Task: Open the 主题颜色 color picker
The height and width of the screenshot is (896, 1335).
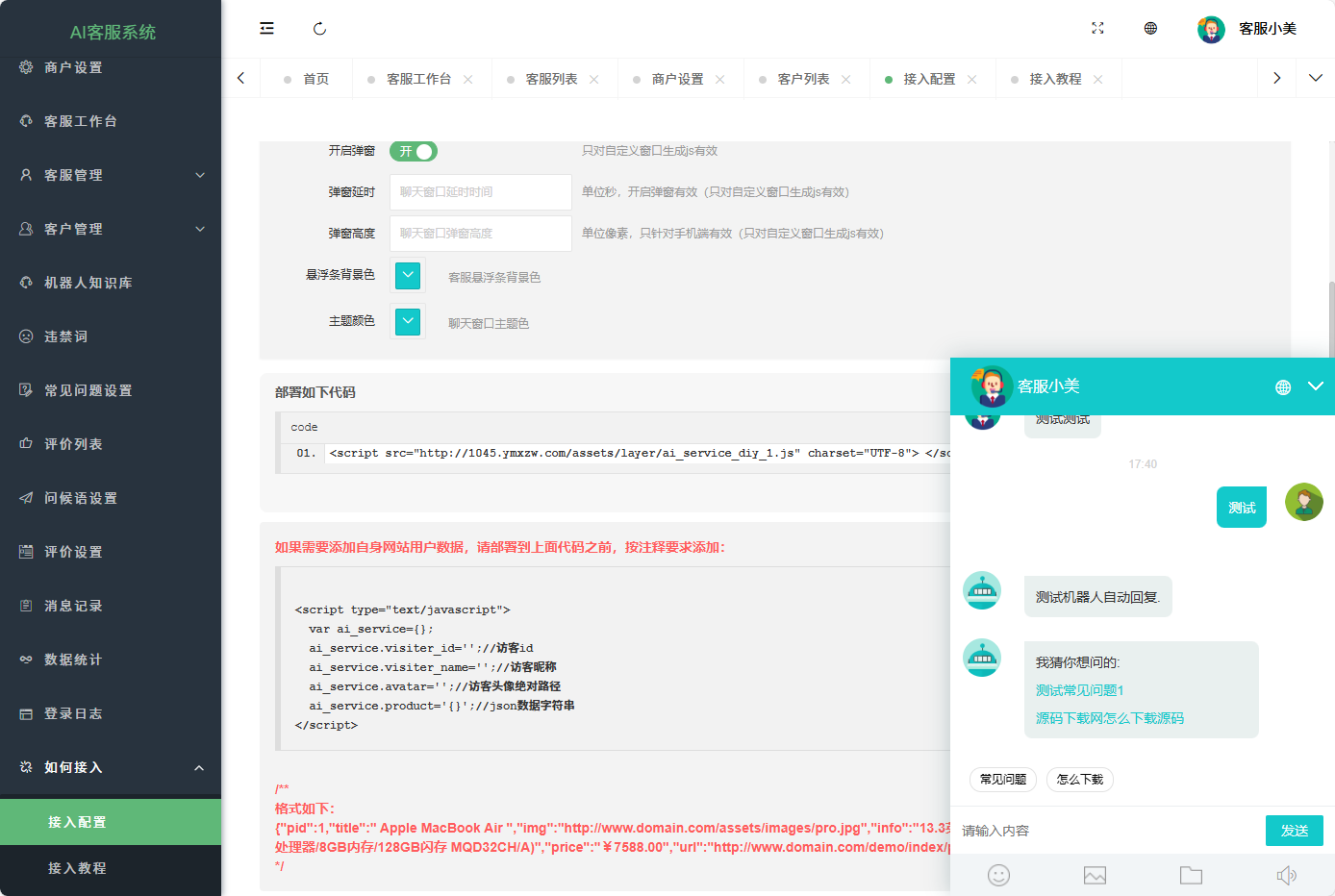Action: [x=408, y=321]
